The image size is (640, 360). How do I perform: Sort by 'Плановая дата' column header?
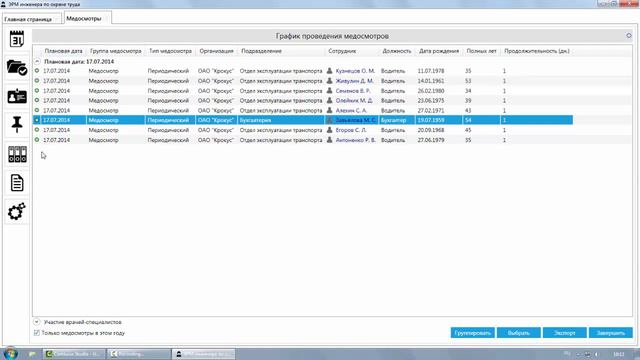click(x=63, y=51)
